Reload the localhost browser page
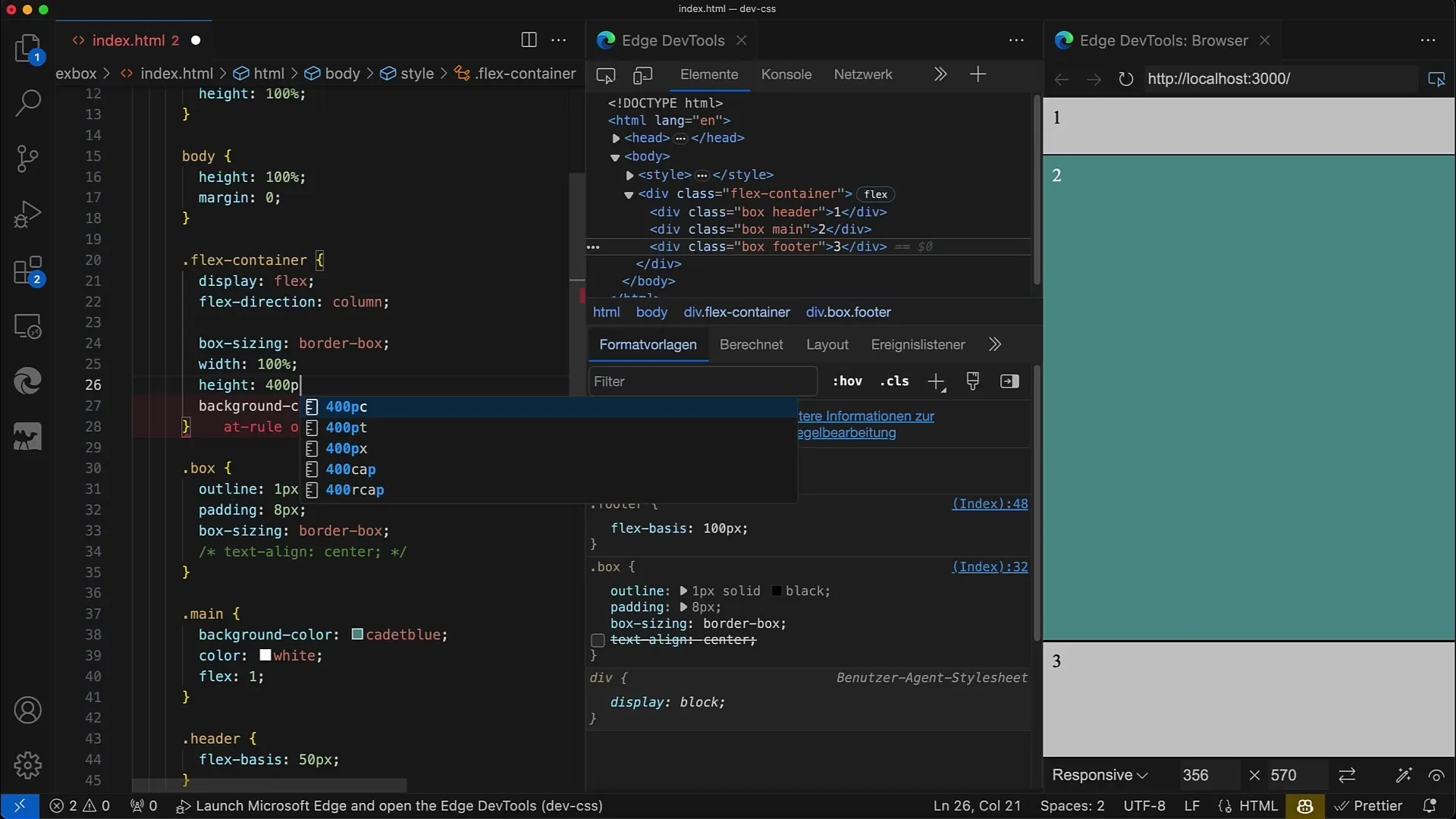Viewport: 1456px width, 819px height. tap(1126, 79)
